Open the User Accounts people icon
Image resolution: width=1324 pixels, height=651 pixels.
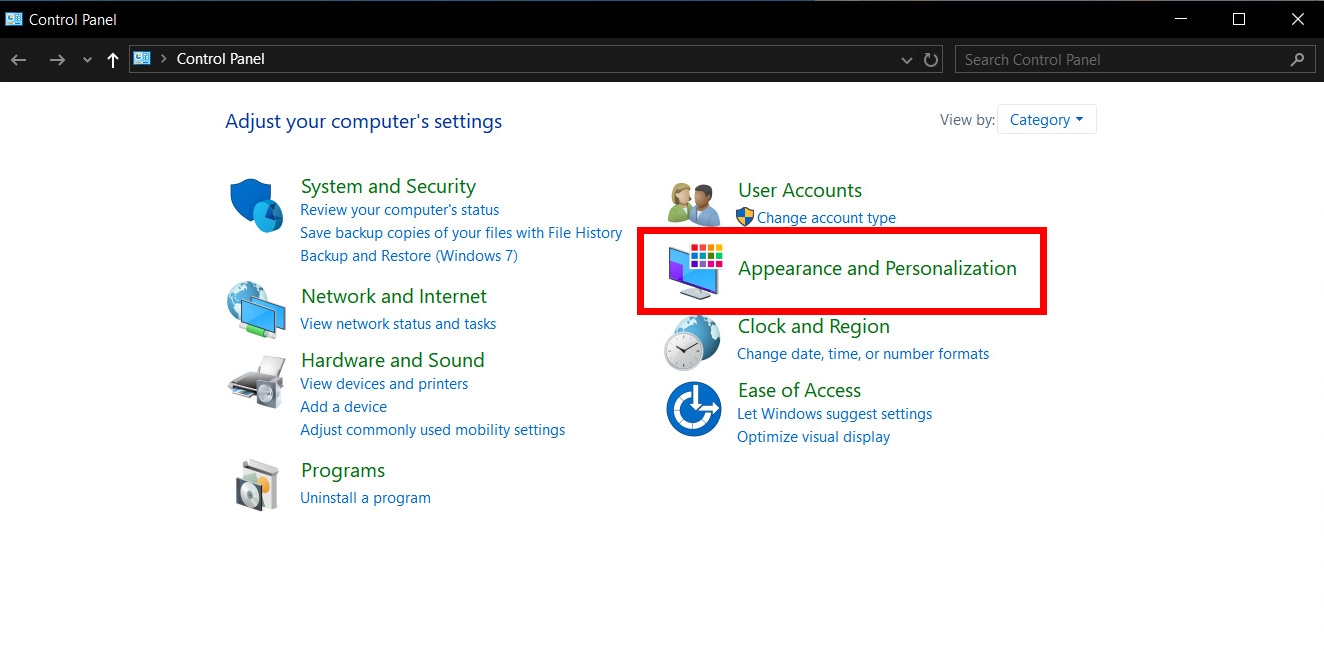click(x=694, y=204)
